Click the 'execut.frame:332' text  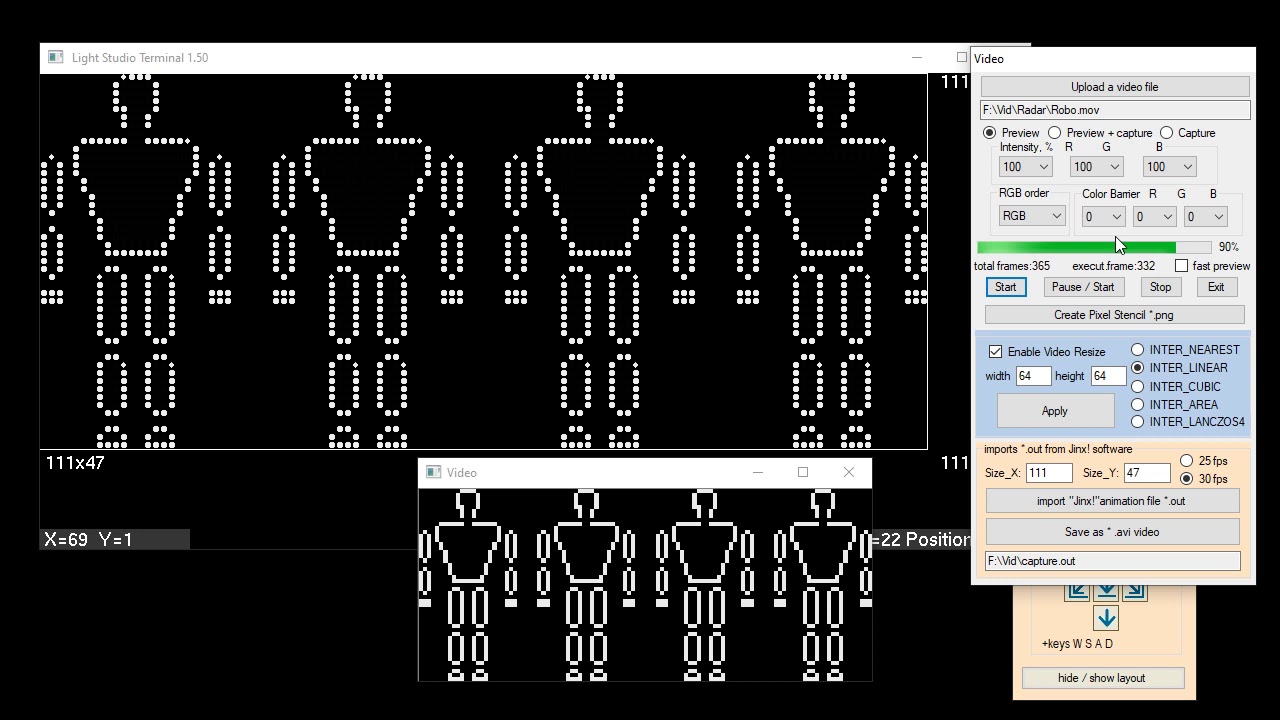(x=1113, y=266)
